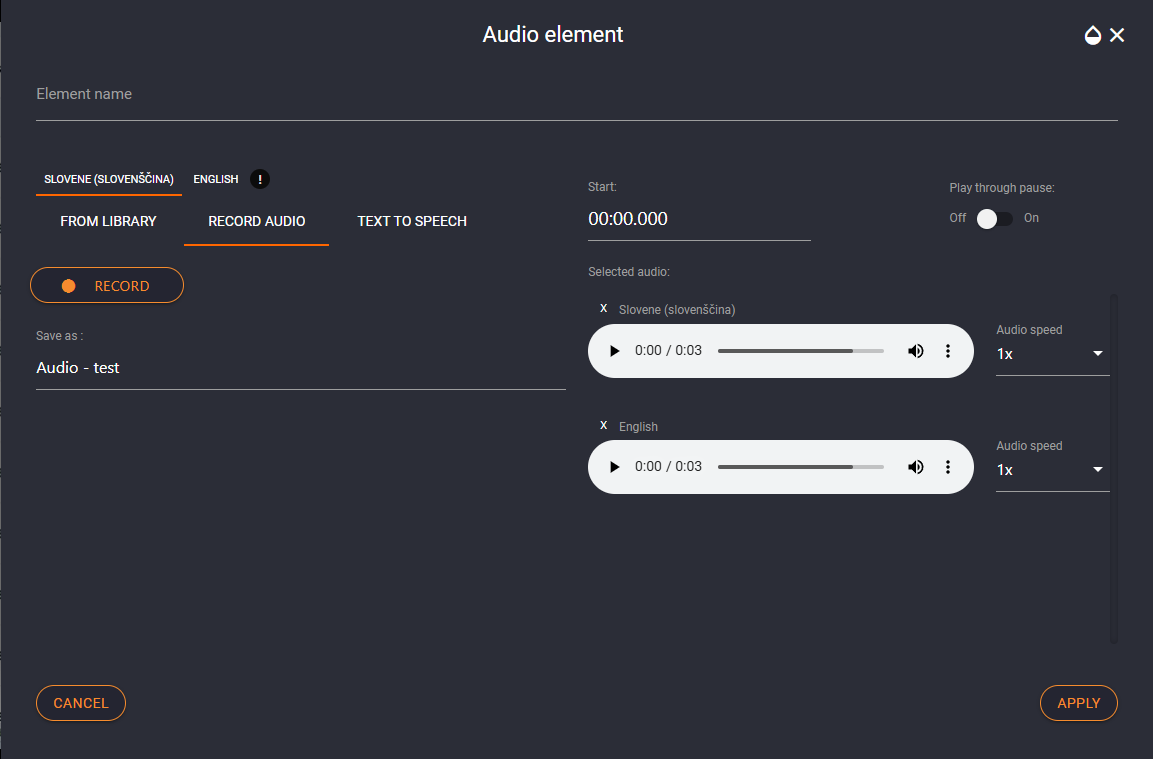
Task: Switch to Slovene (Slovenščina) language tab
Action: (x=109, y=179)
